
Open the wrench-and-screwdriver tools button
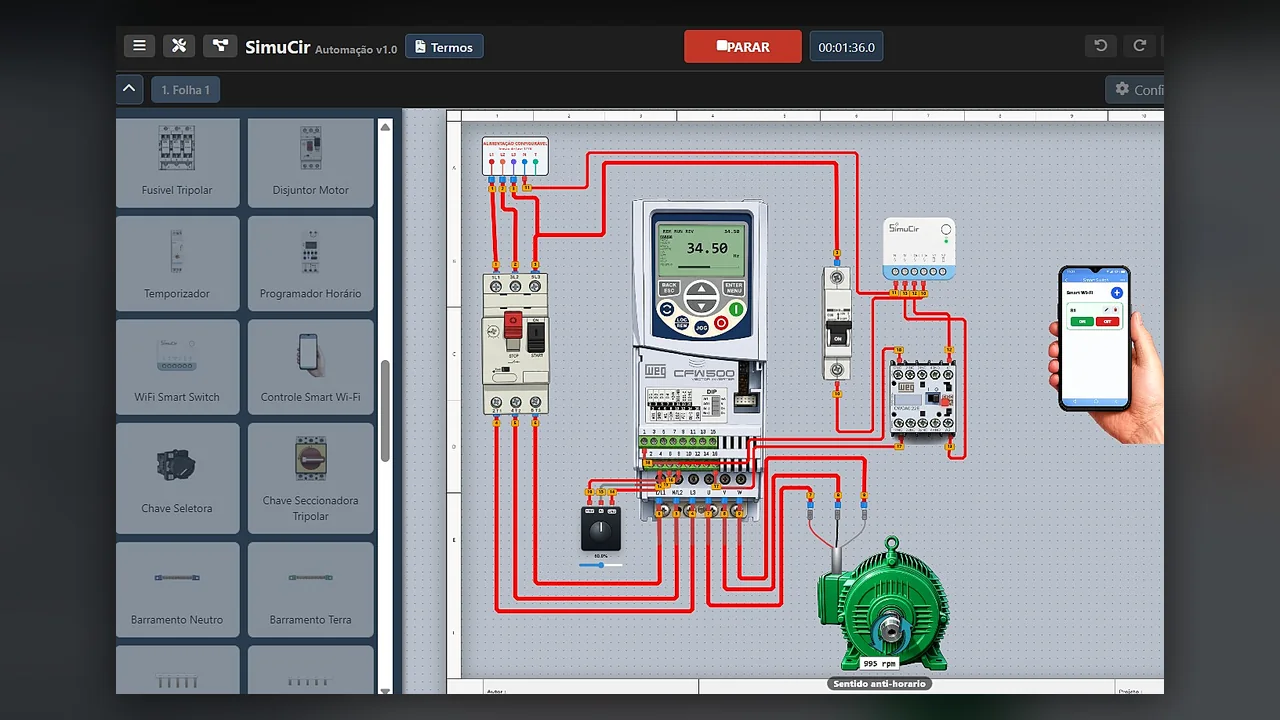179,46
